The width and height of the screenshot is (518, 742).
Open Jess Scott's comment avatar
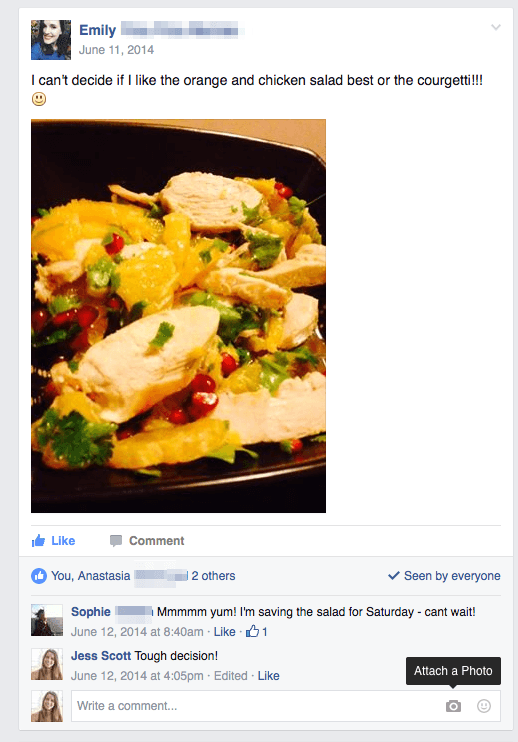pos(47,664)
